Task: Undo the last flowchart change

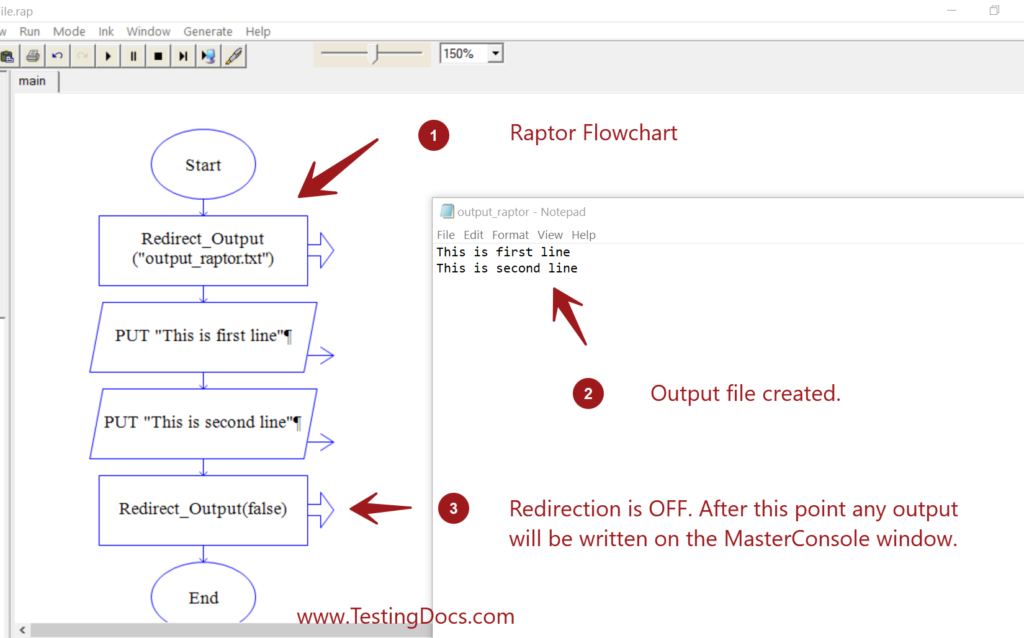Action: (57, 56)
